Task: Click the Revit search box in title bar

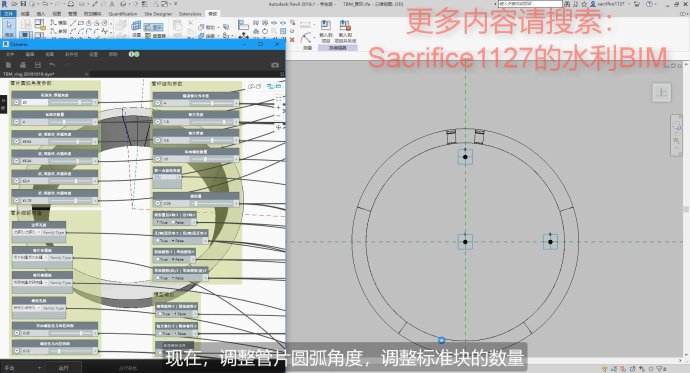Action: 530,4
